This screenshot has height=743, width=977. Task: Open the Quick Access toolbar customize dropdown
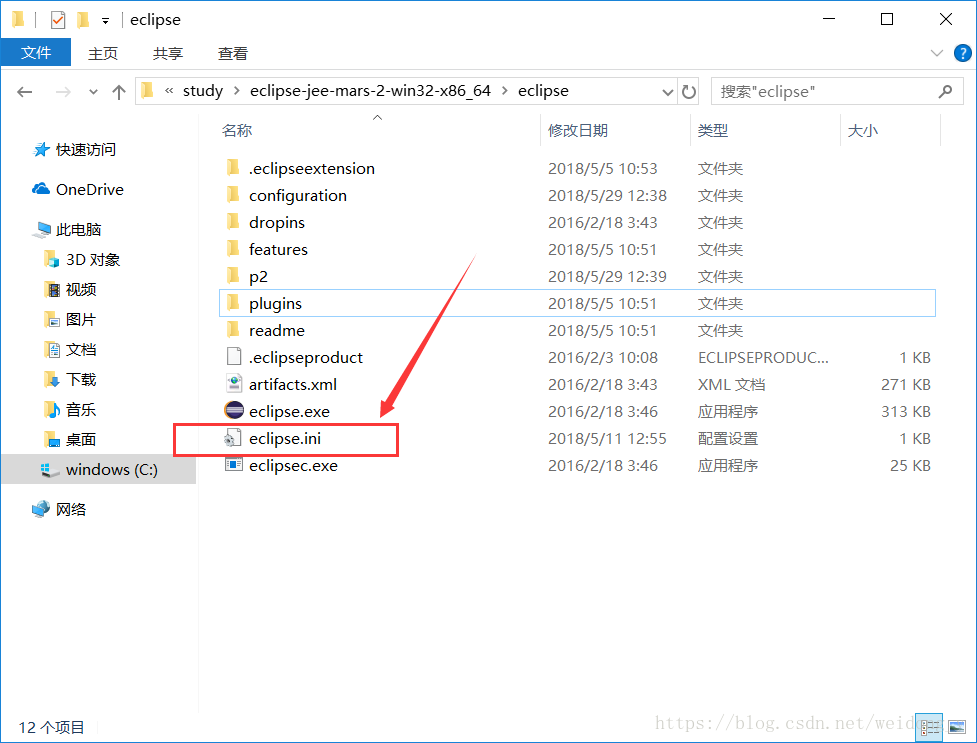[105, 19]
